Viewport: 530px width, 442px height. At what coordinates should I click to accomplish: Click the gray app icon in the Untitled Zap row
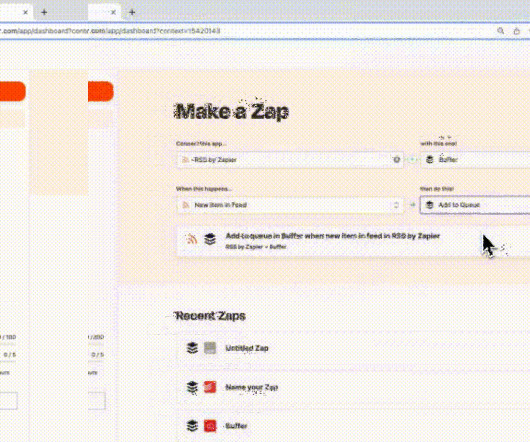(210, 348)
